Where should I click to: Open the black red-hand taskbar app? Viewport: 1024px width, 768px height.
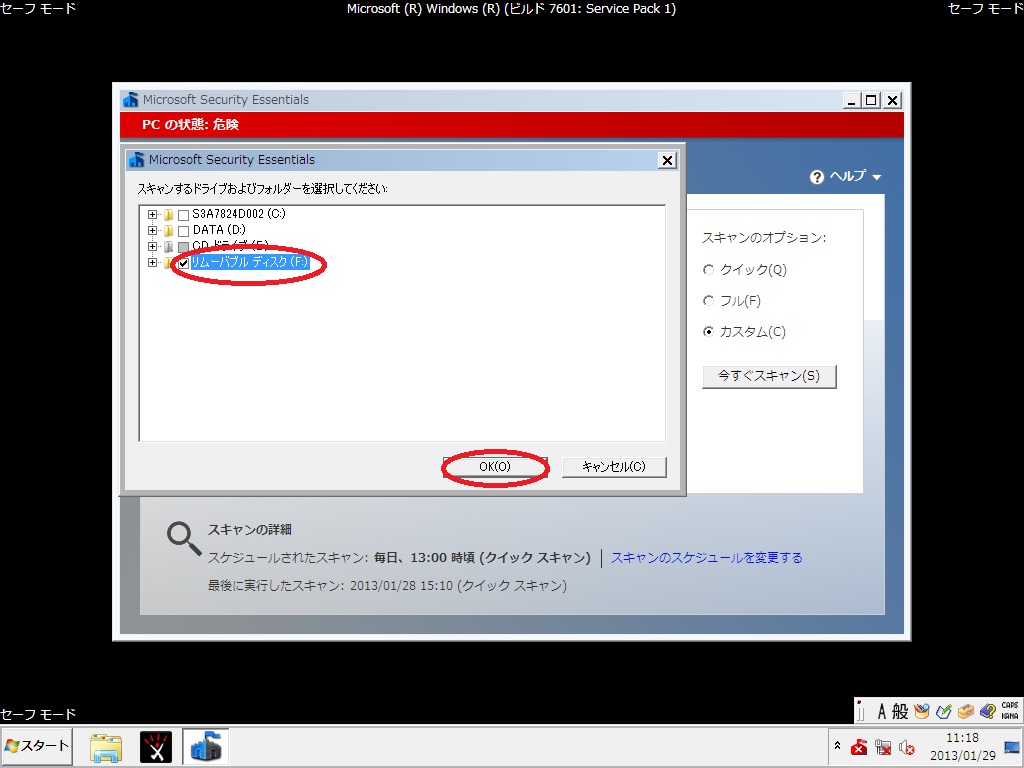click(156, 747)
